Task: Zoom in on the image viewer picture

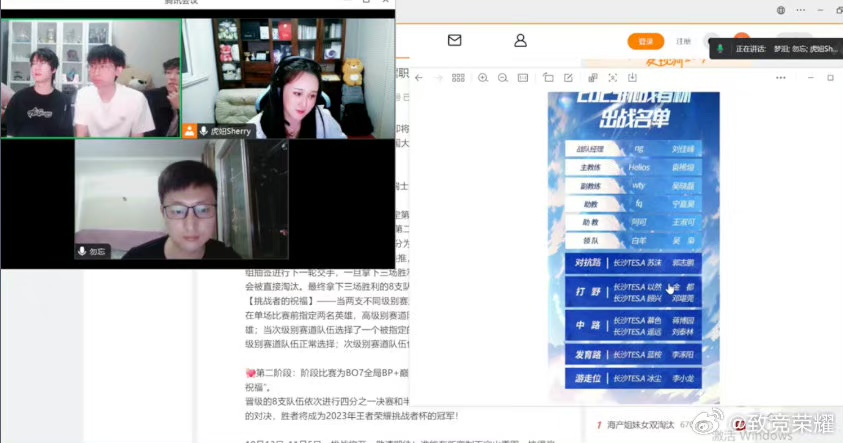Action: (483, 78)
